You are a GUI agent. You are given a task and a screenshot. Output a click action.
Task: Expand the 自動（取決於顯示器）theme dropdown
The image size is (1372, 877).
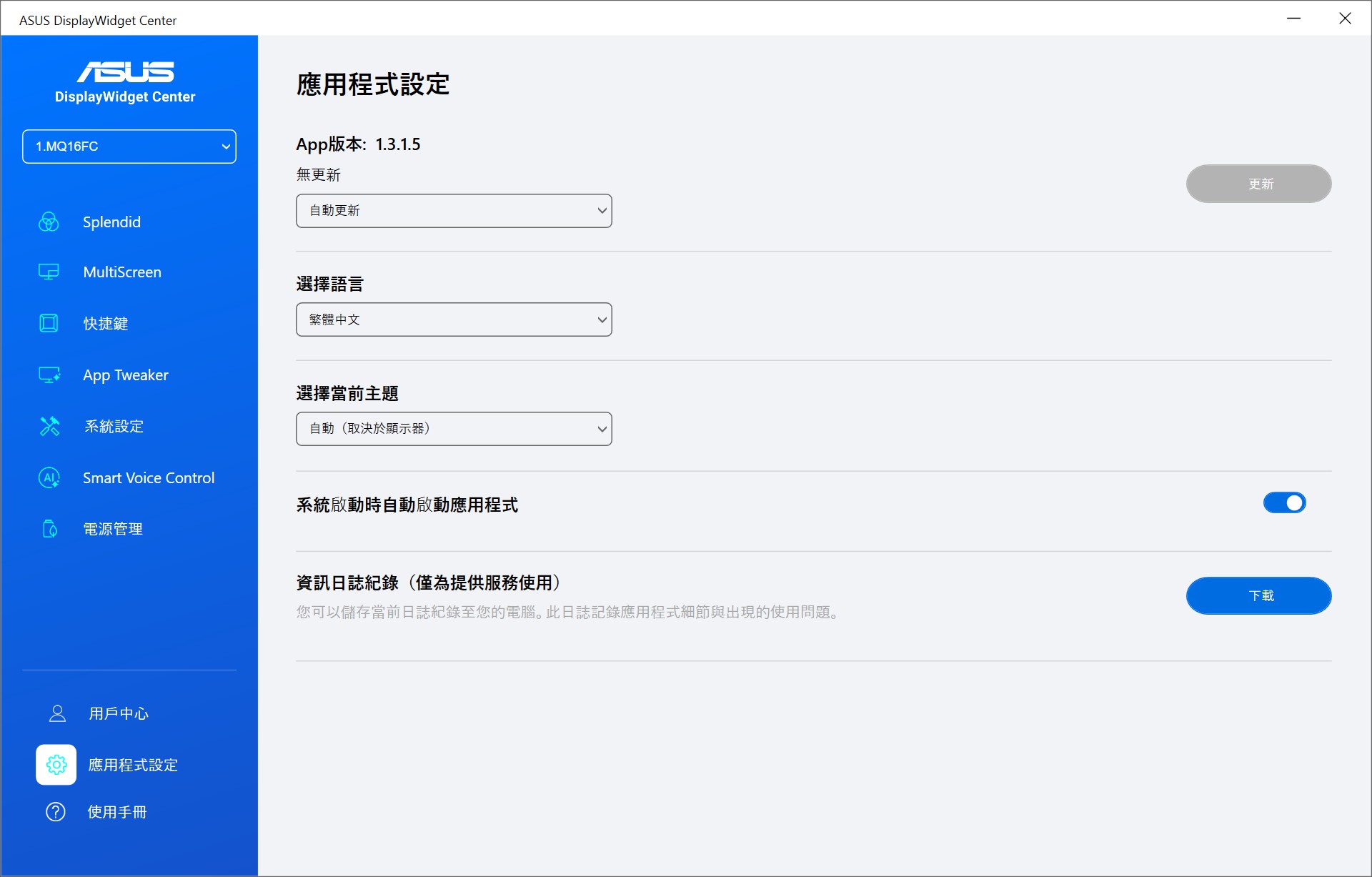click(454, 429)
